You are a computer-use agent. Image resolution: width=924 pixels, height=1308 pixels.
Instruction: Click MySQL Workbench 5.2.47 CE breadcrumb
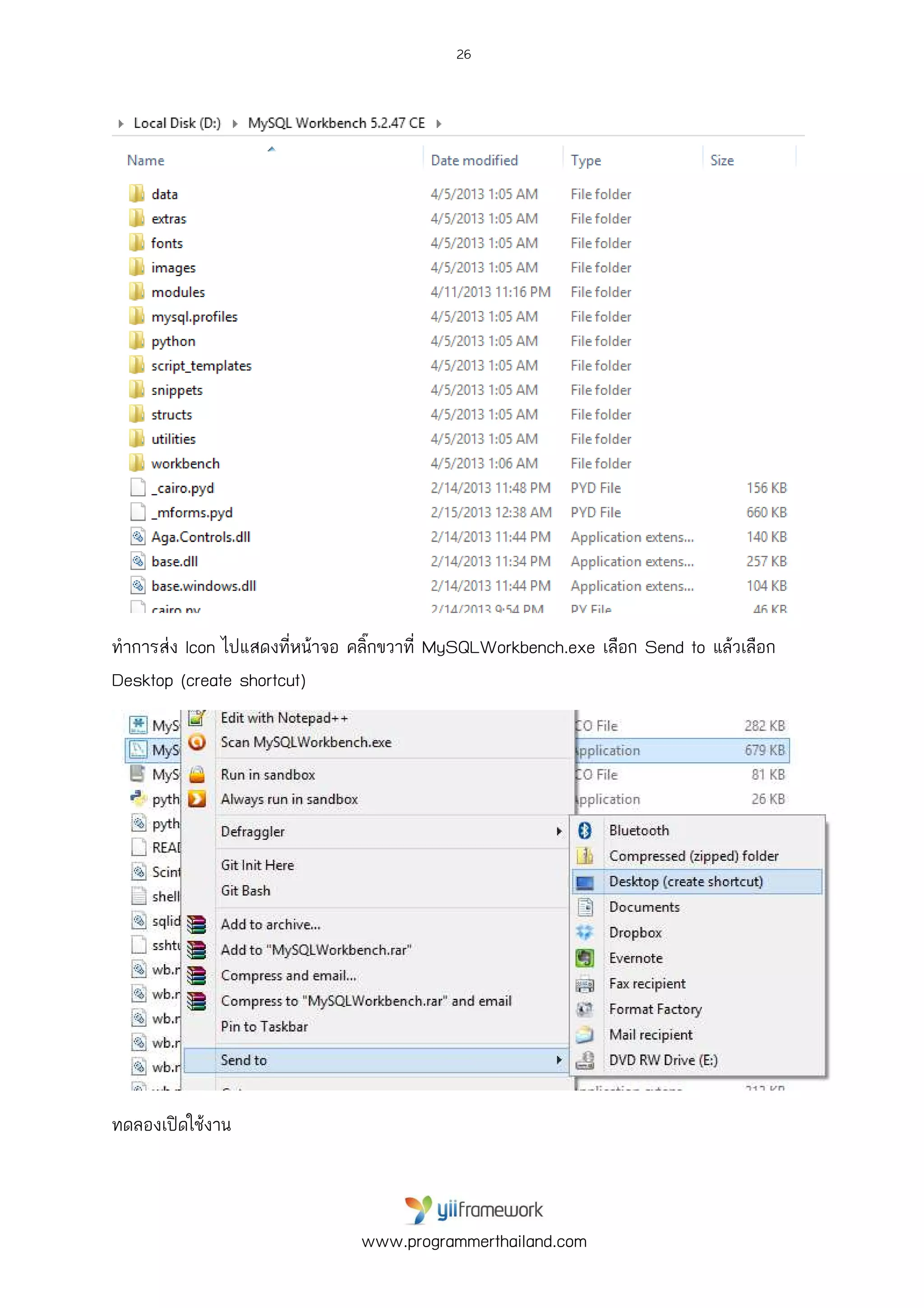pos(337,124)
